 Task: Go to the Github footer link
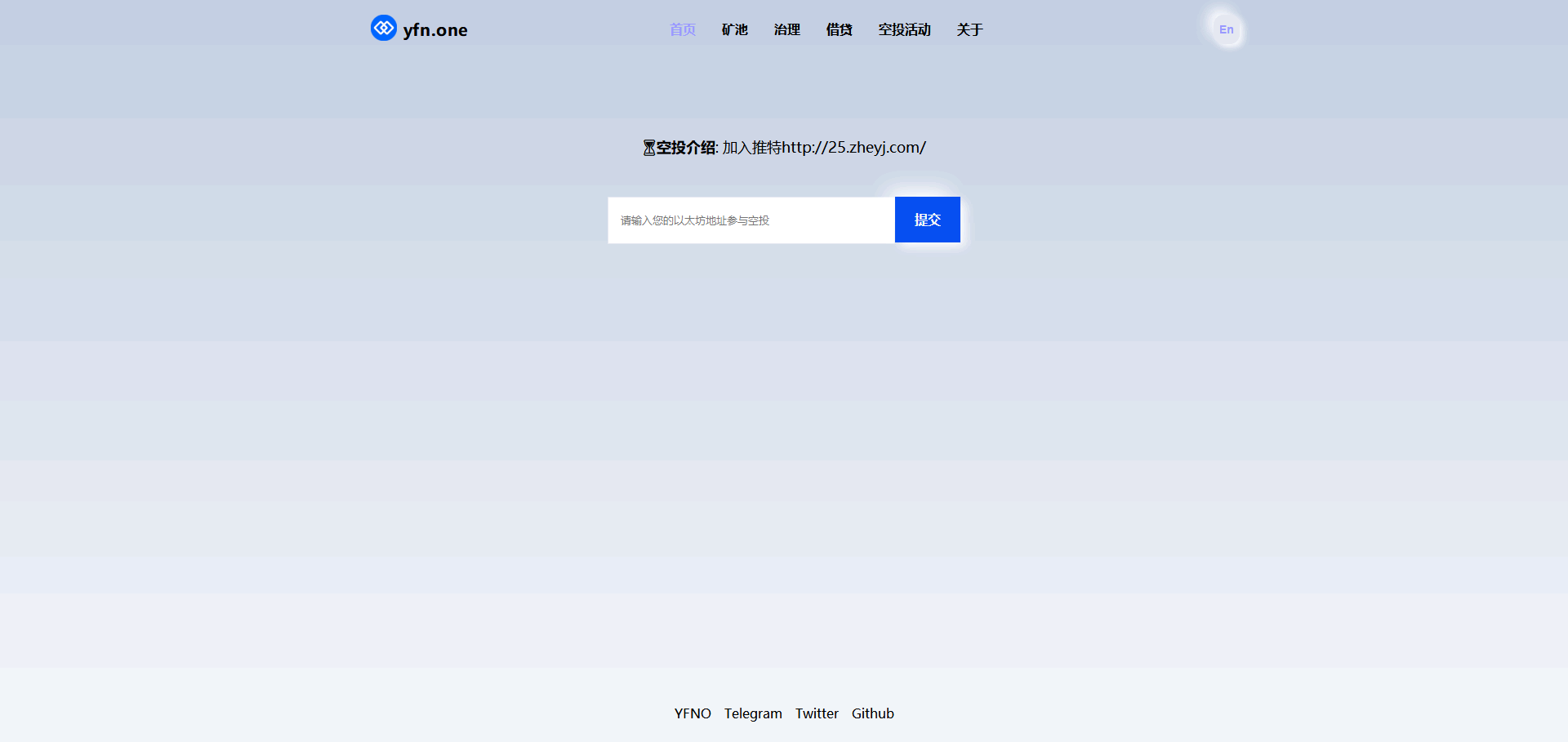click(x=872, y=713)
